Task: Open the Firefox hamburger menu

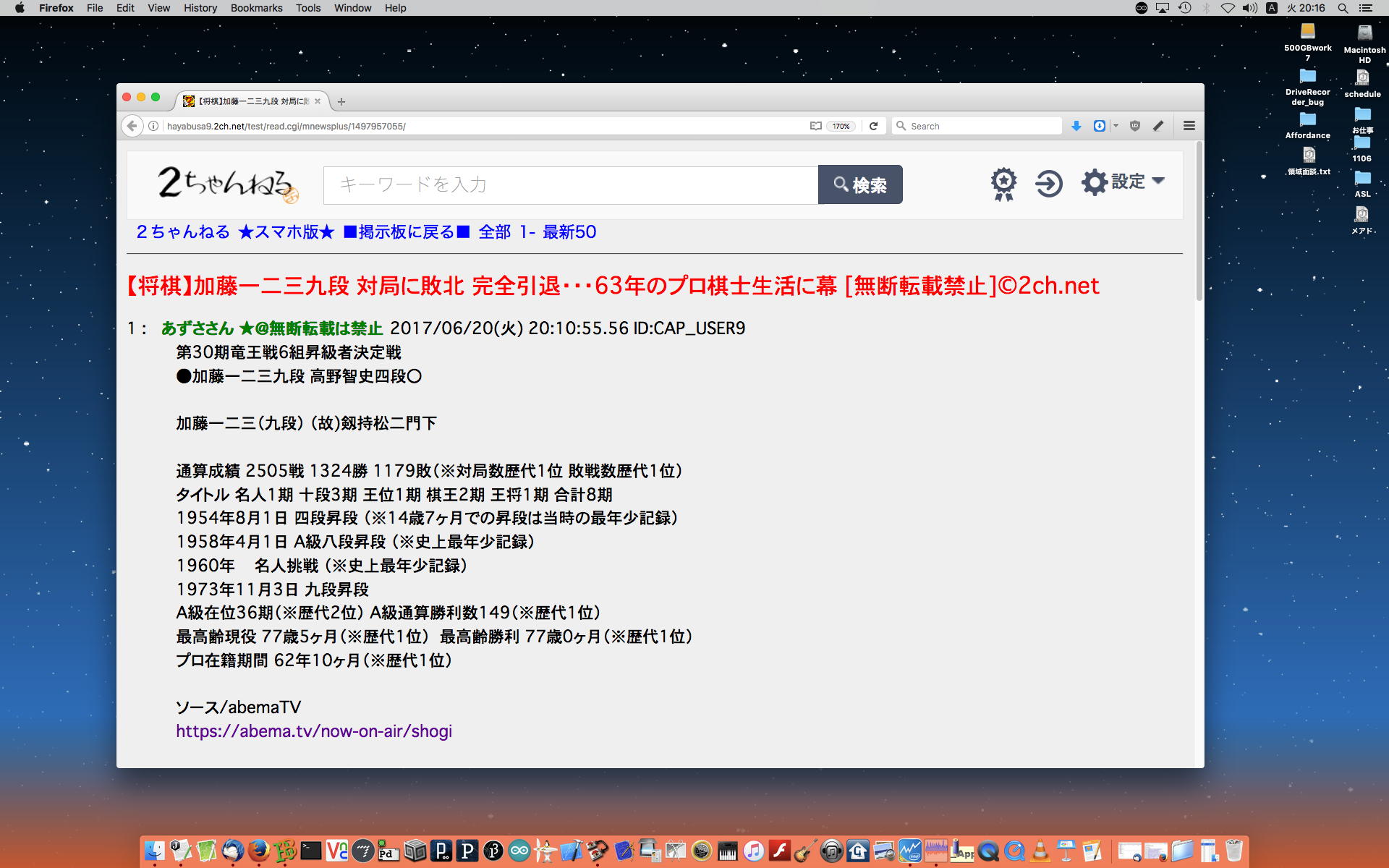Action: (1189, 126)
